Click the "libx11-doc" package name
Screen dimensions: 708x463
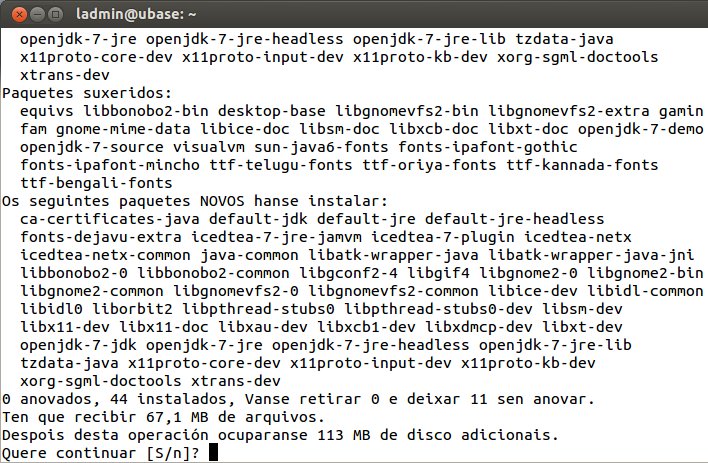tap(164, 327)
